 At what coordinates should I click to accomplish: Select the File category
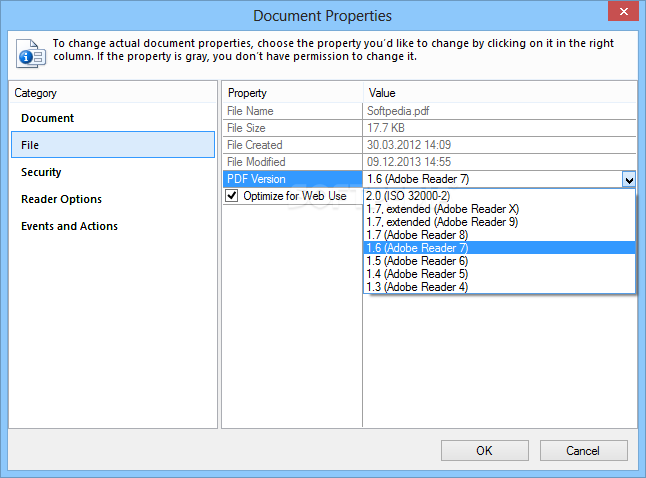click(113, 145)
